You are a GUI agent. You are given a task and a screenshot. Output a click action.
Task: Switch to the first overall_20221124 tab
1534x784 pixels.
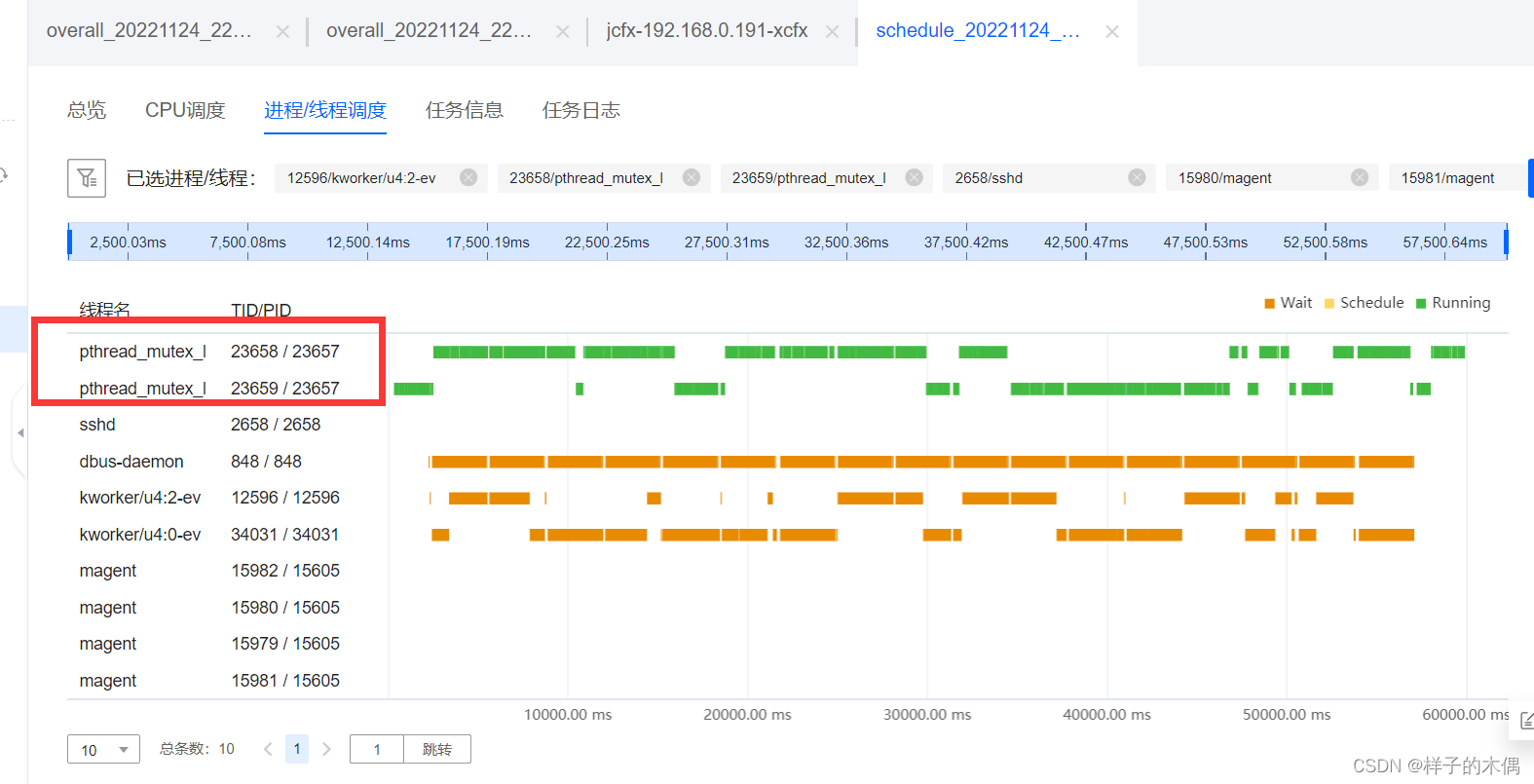click(x=149, y=30)
